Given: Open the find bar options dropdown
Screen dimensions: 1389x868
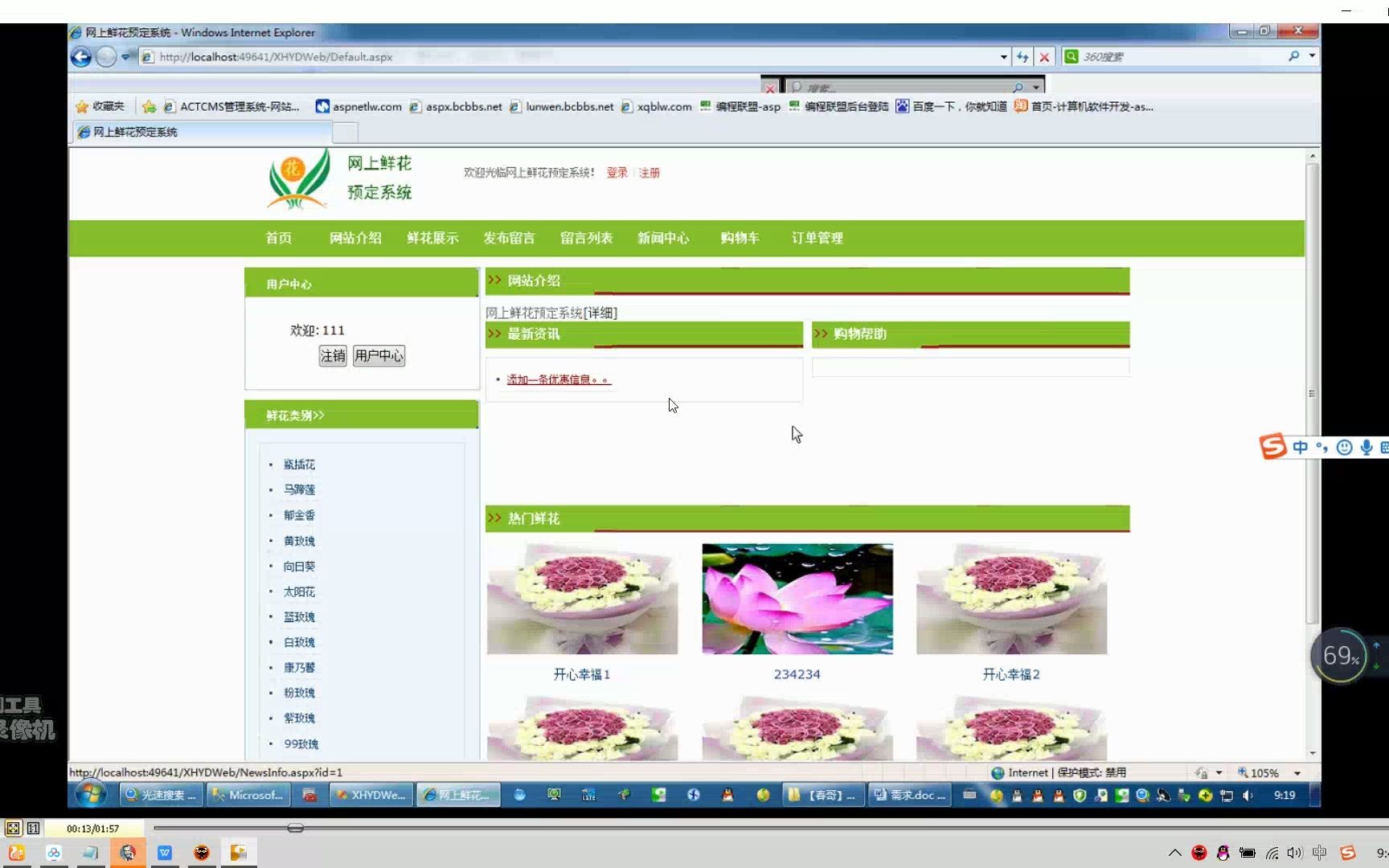Looking at the screenshot, I should [x=1036, y=87].
